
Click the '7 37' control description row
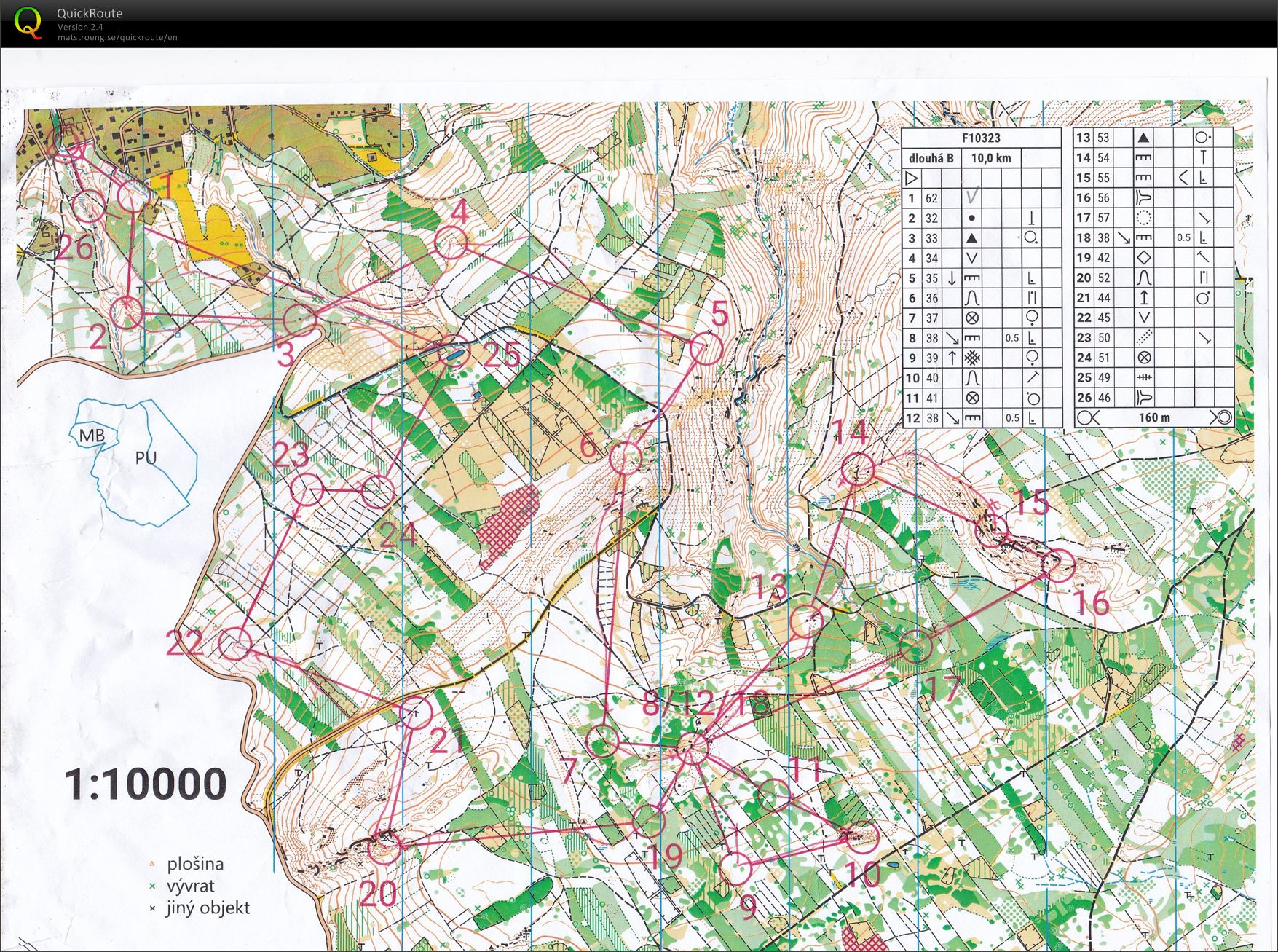click(x=981, y=318)
